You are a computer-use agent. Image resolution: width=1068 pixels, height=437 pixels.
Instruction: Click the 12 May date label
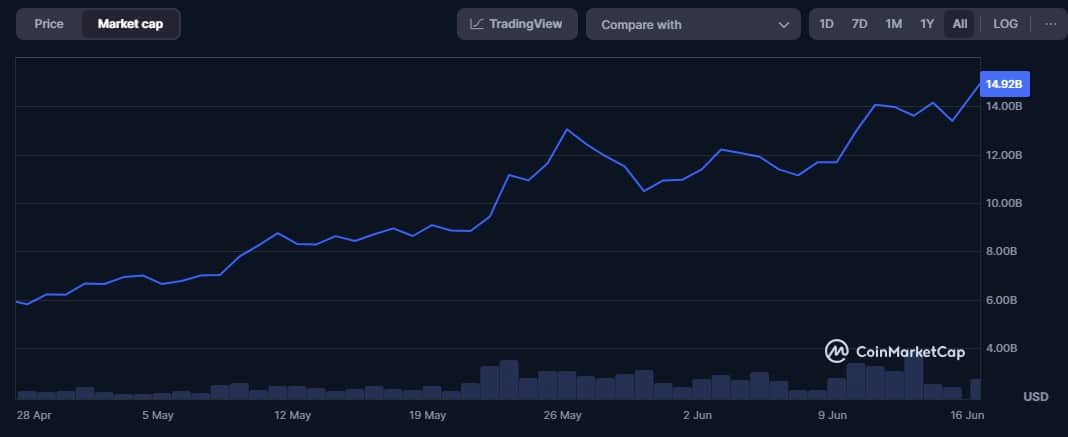point(292,415)
